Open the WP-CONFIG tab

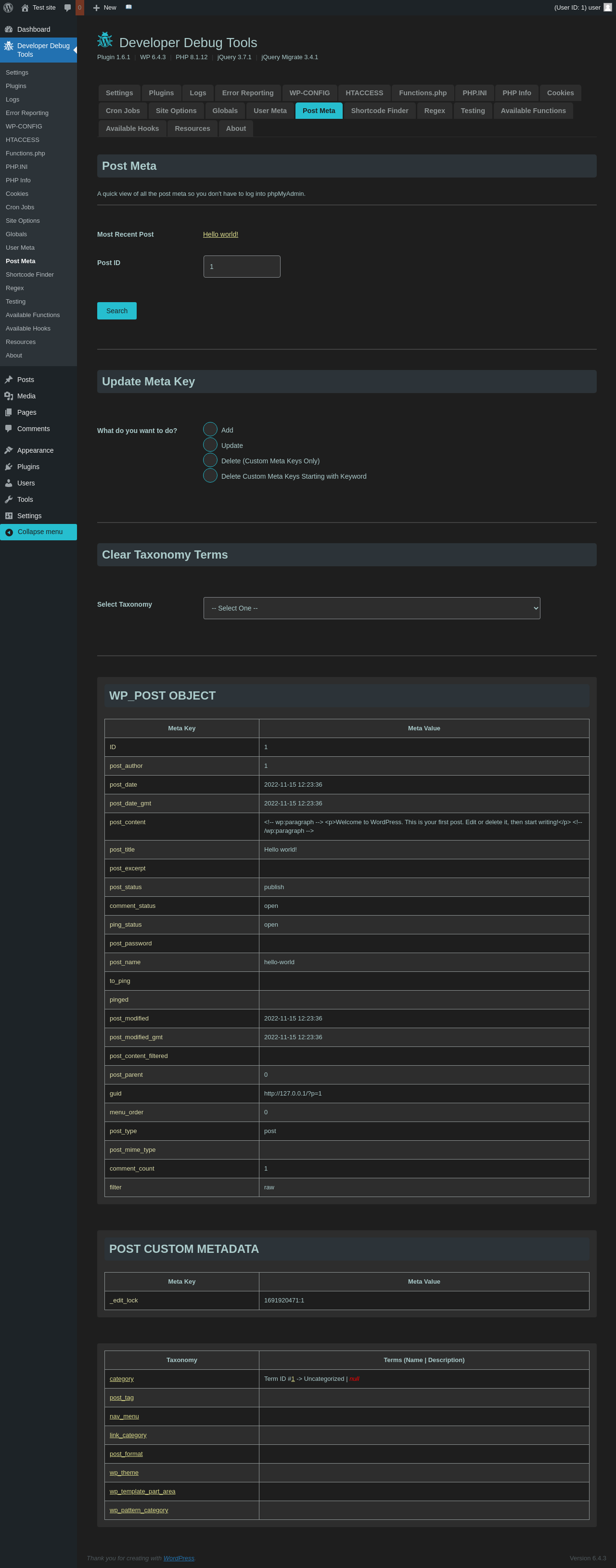click(309, 93)
